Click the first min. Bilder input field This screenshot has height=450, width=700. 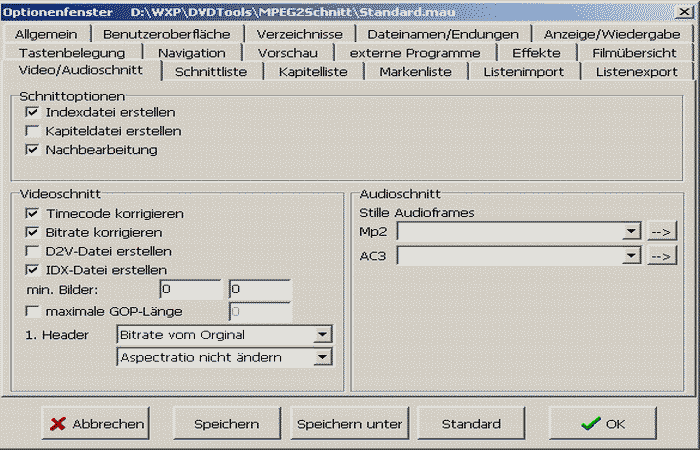(x=190, y=290)
